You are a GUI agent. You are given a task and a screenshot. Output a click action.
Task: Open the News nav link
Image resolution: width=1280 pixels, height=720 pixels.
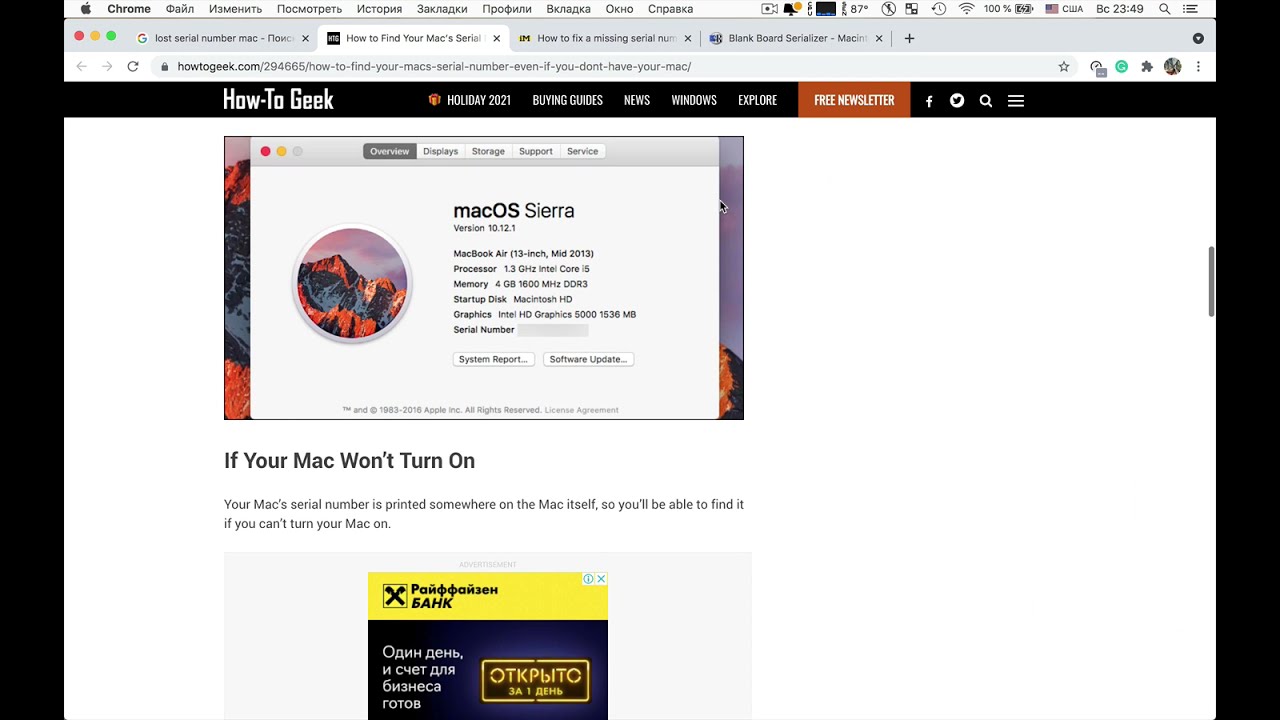click(637, 100)
